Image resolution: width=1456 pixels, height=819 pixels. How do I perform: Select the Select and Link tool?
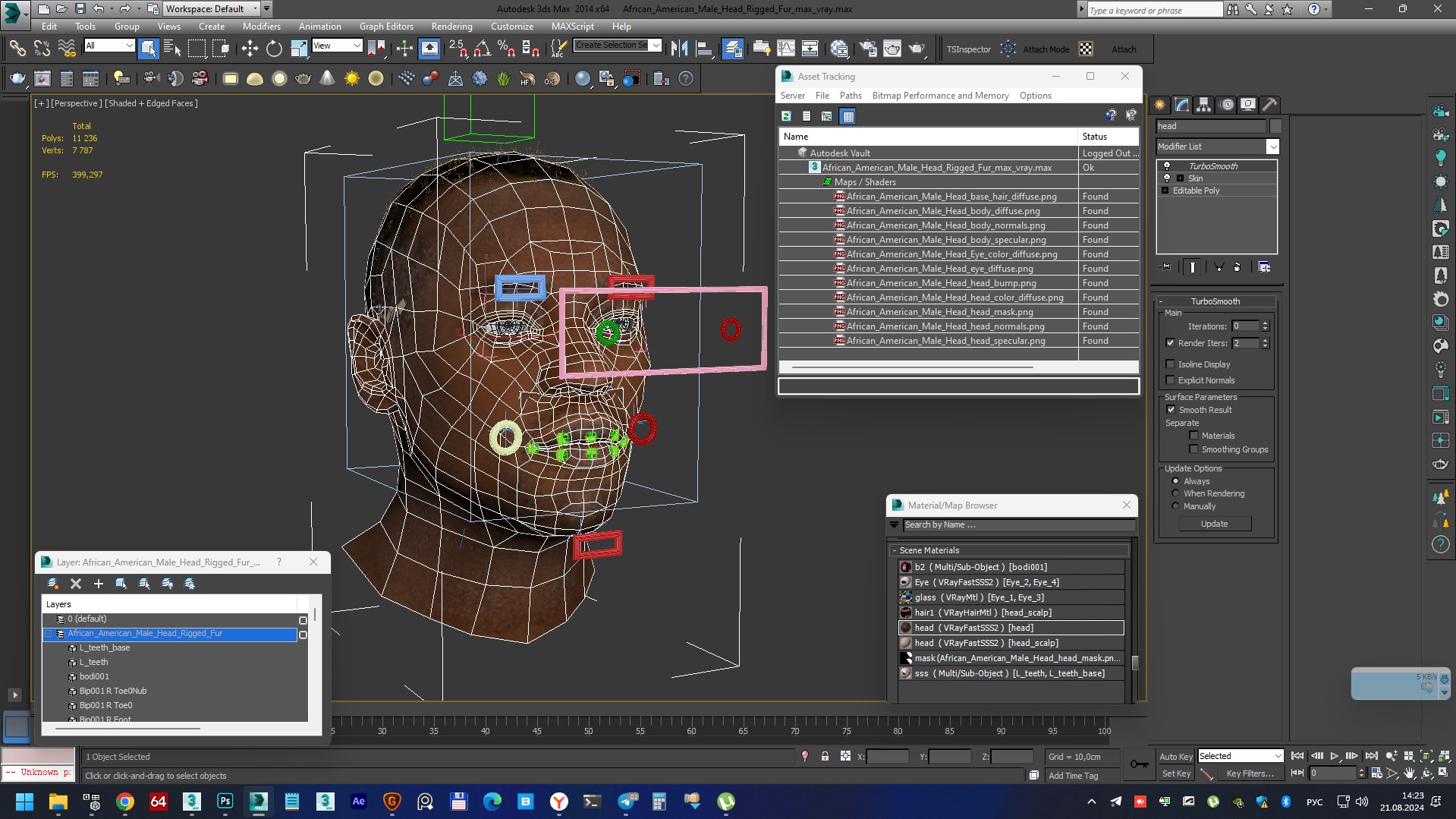[x=17, y=49]
